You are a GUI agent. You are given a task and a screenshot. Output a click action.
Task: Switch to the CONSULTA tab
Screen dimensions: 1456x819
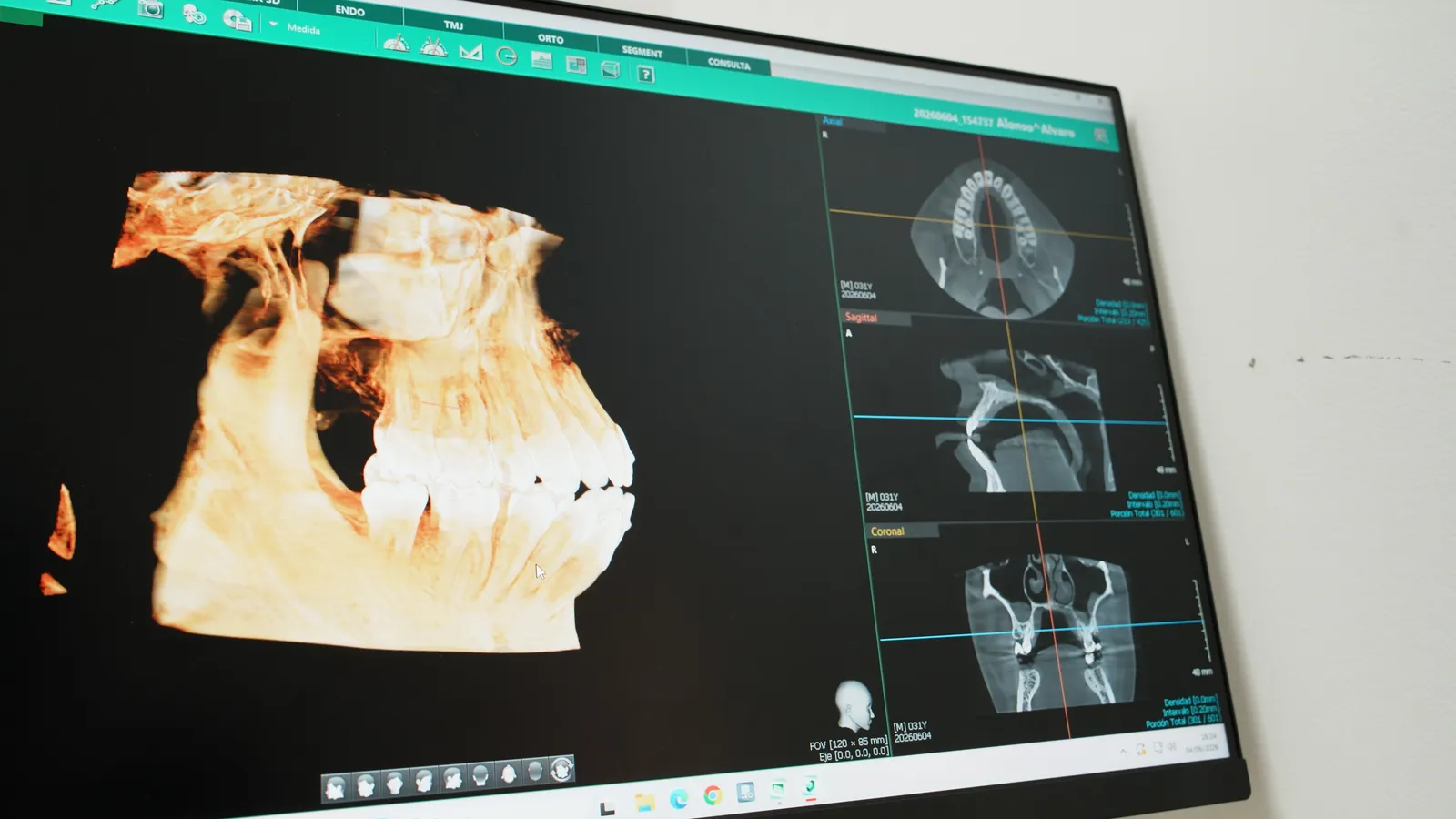point(729,64)
